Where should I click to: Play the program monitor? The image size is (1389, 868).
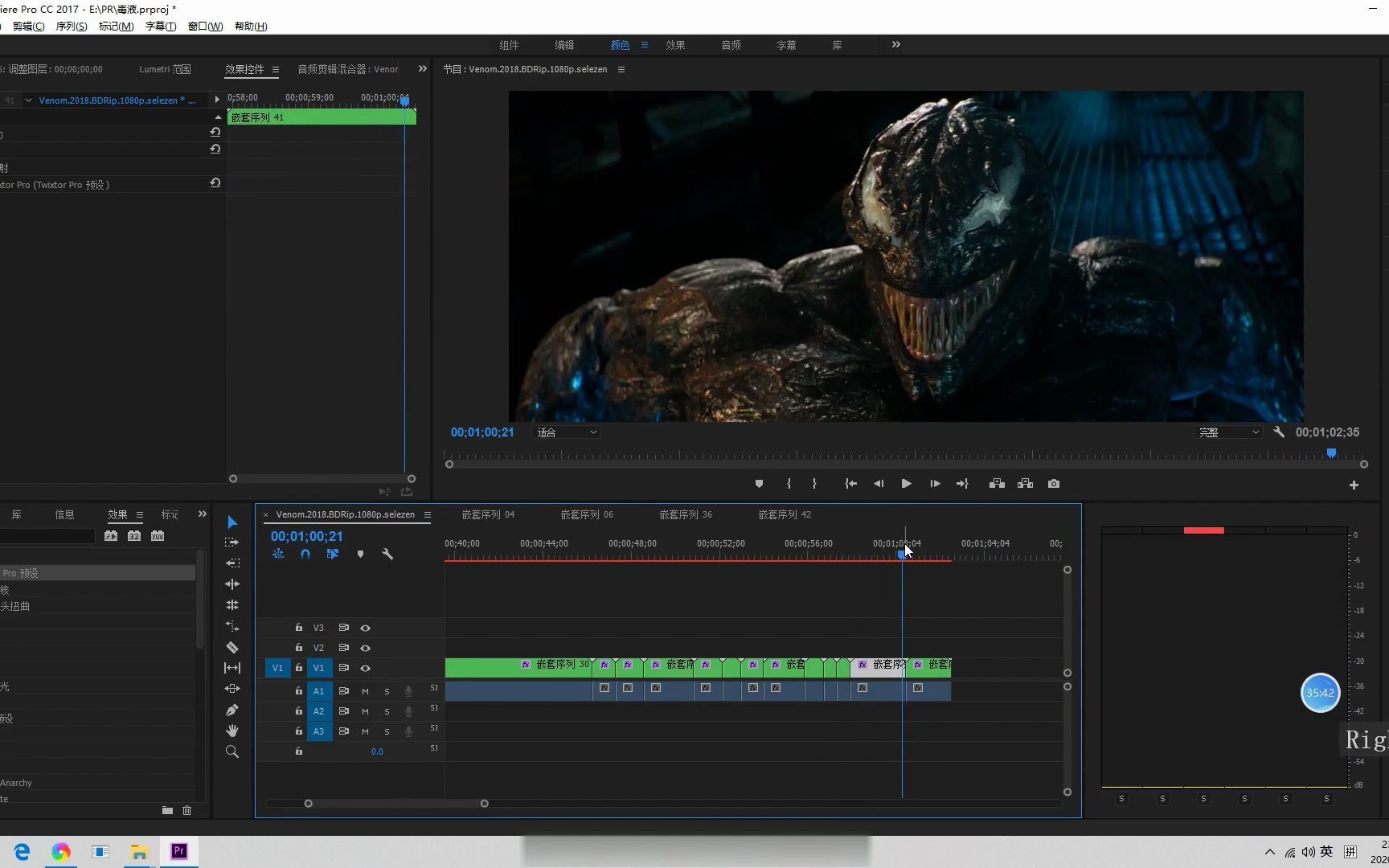click(906, 484)
